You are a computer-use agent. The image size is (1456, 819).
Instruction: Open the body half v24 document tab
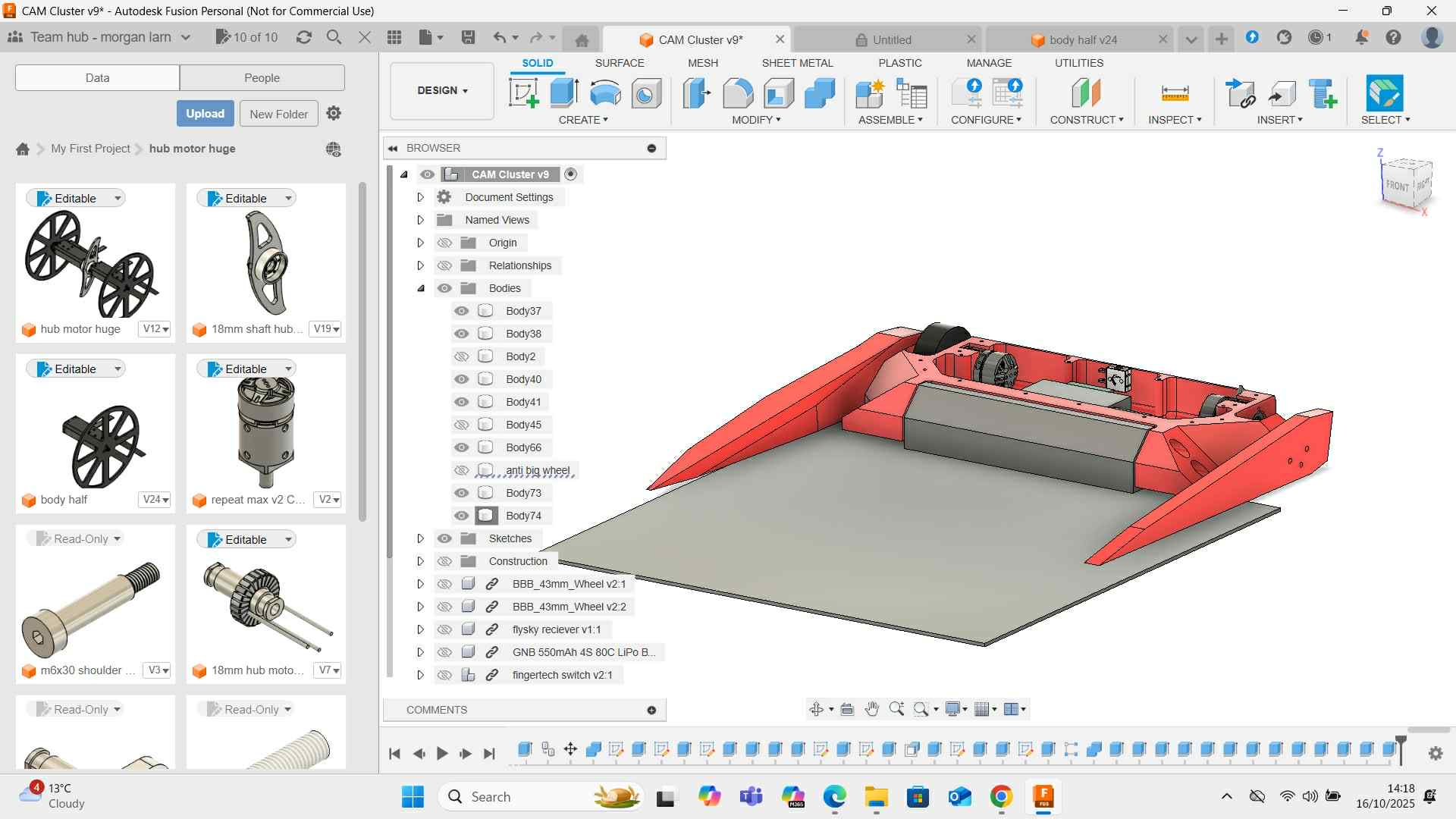[x=1082, y=39]
